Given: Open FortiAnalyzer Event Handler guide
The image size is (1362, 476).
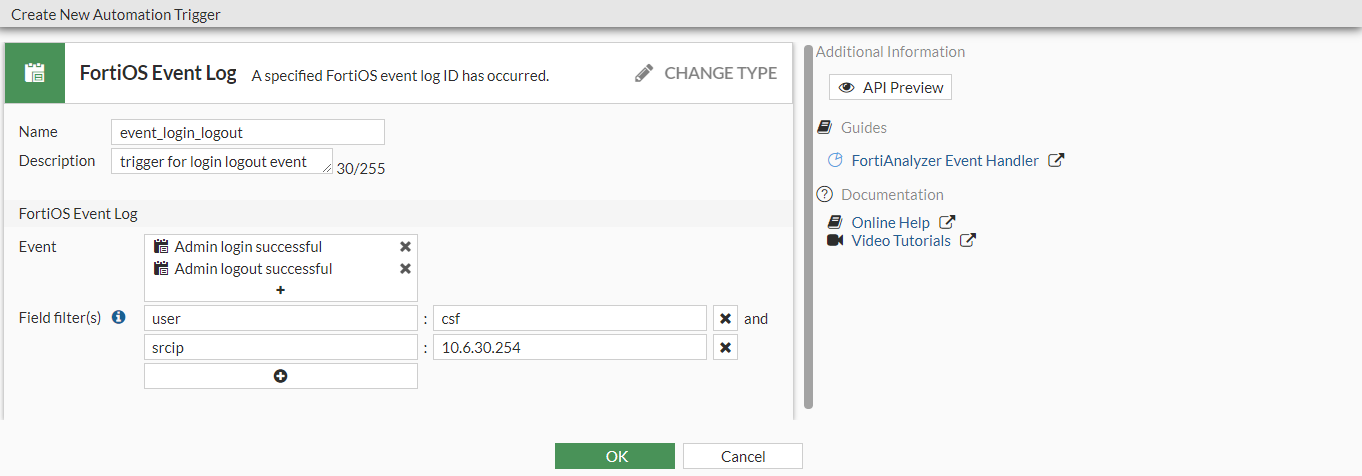Looking at the screenshot, I should point(945,160).
